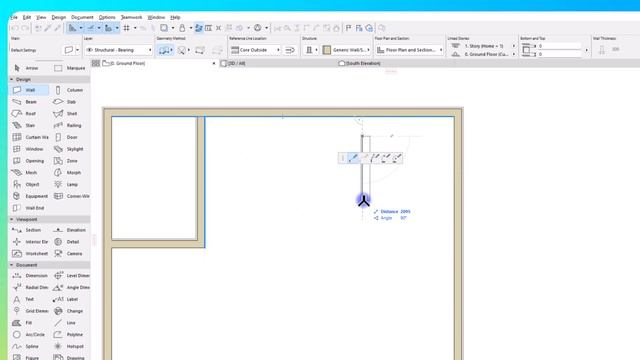Image resolution: width=640 pixels, height=360 pixels.
Task: Select the Dimension tool
Action: pyautogui.click(x=30, y=276)
